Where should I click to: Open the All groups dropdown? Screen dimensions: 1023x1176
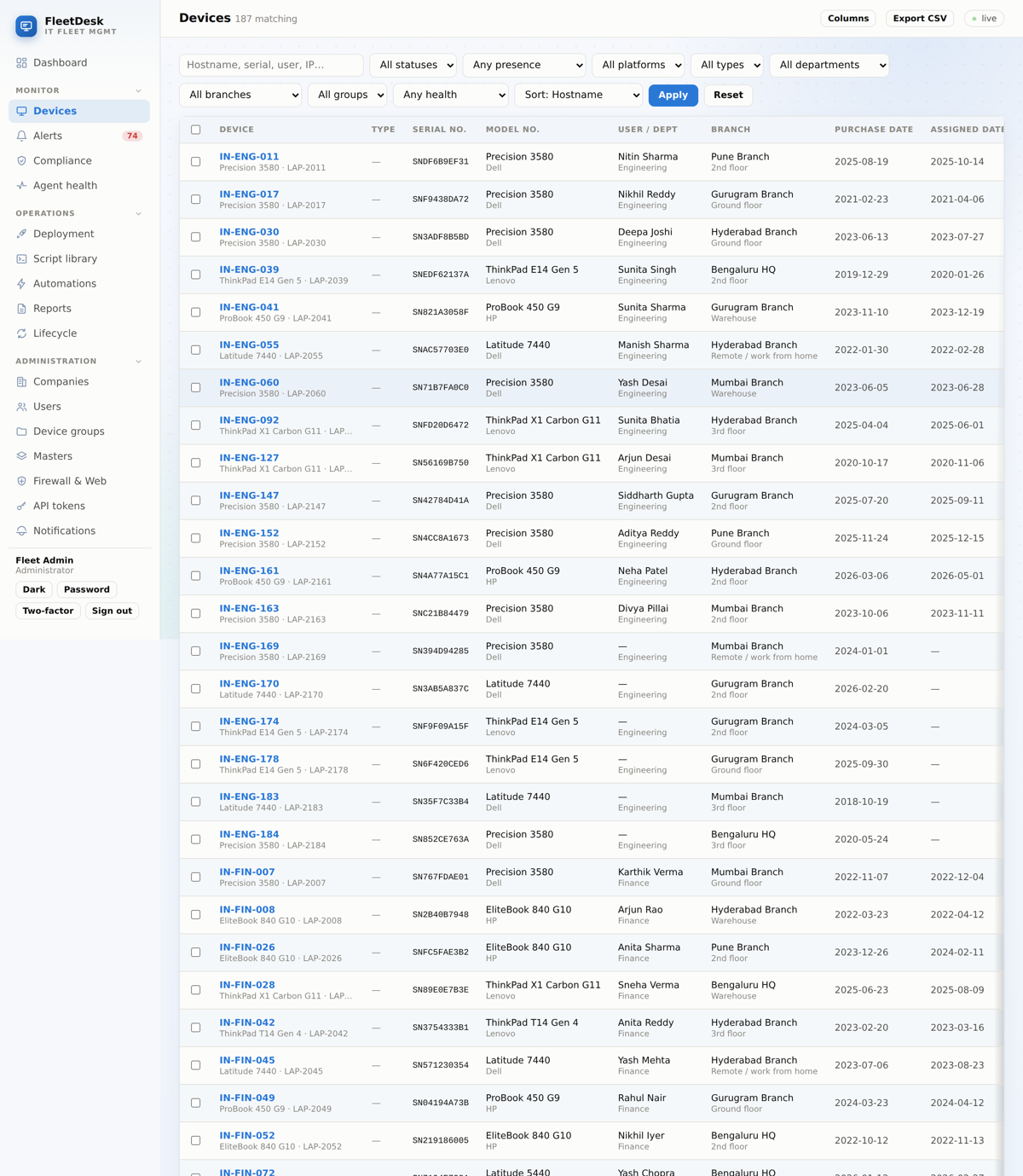tap(347, 95)
